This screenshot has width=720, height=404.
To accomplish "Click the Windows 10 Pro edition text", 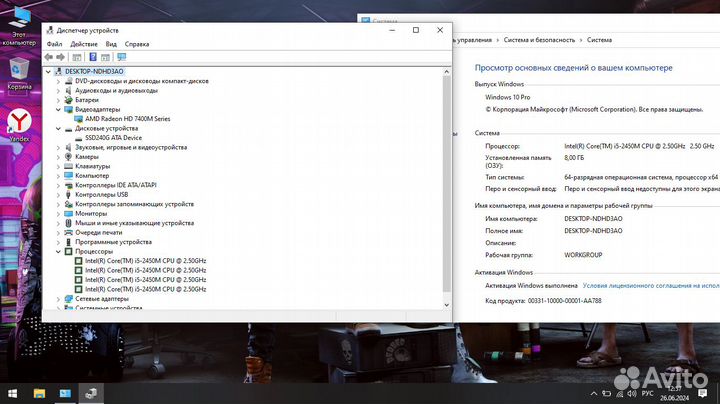I will [507, 97].
